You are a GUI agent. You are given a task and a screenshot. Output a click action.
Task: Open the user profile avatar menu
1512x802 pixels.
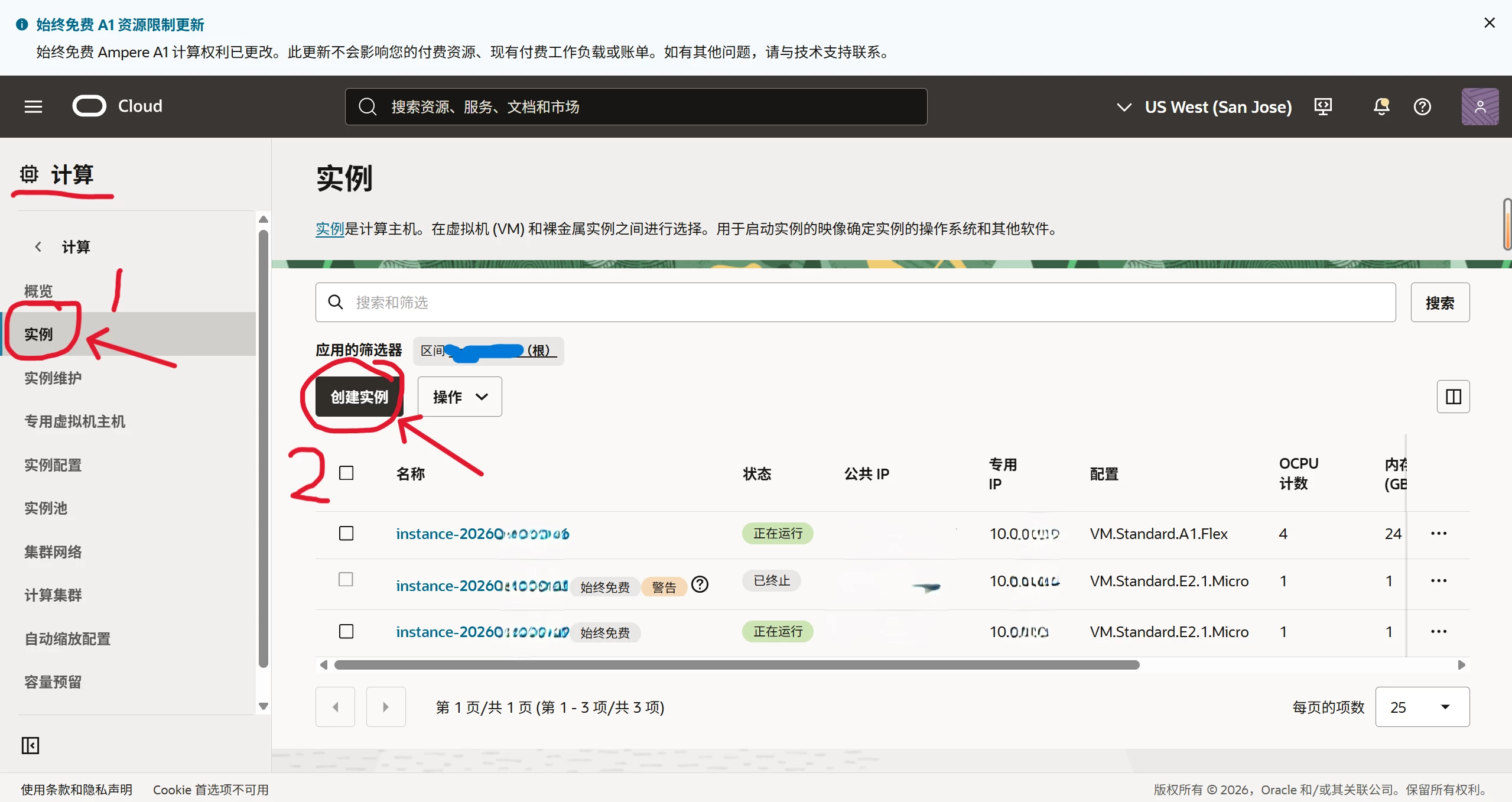[1480, 106]
